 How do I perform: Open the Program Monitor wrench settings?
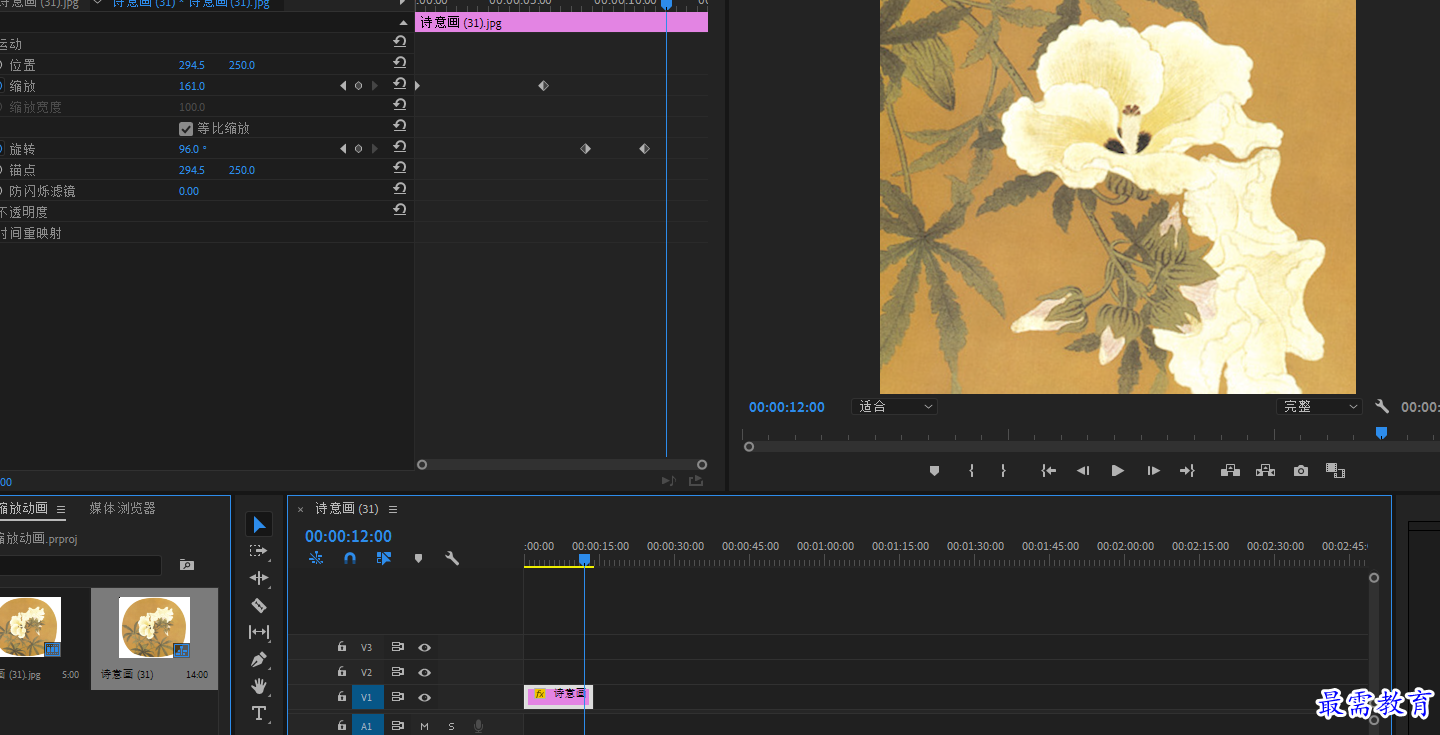pos(1382,407)
